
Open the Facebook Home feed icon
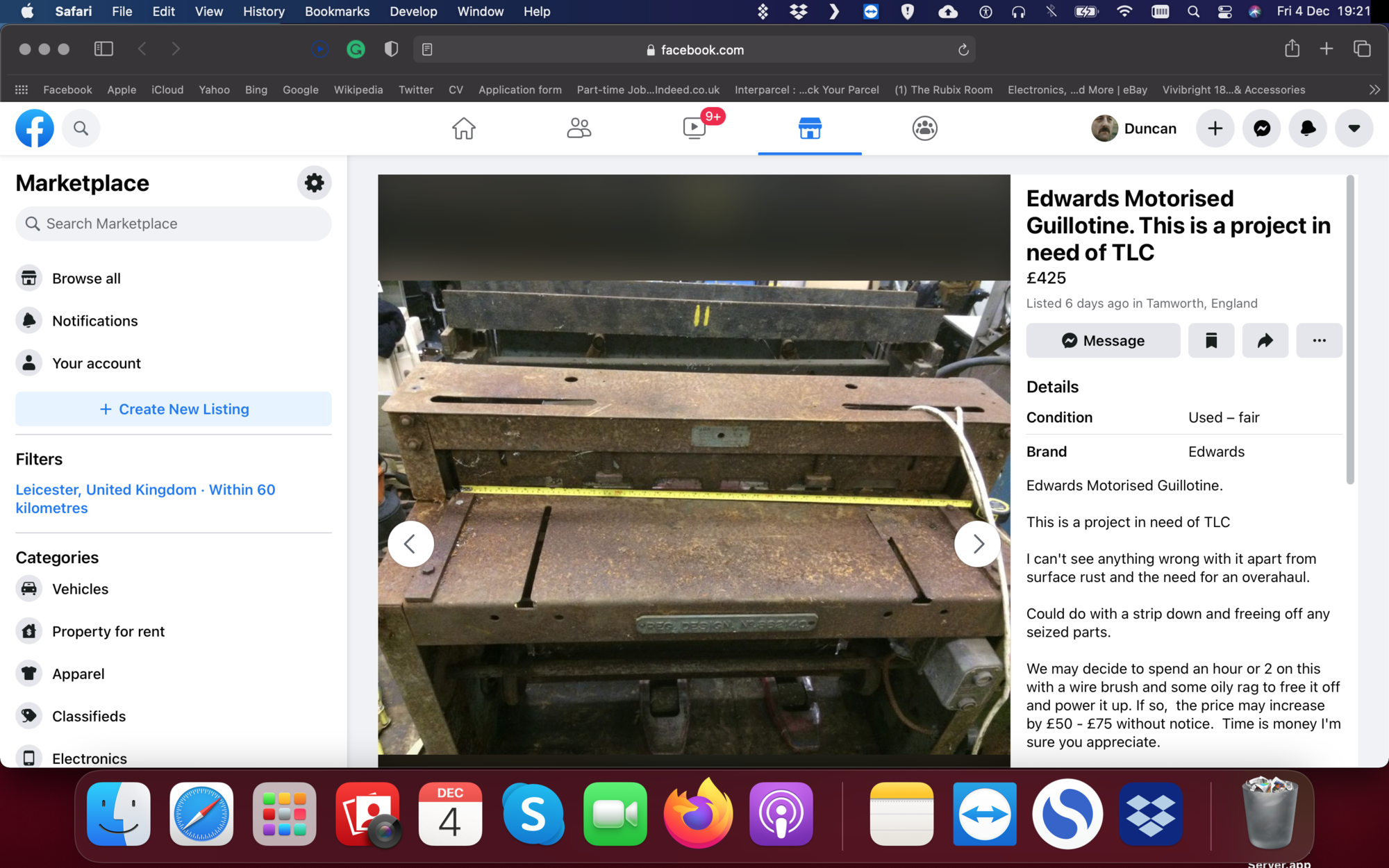point(463,128)
